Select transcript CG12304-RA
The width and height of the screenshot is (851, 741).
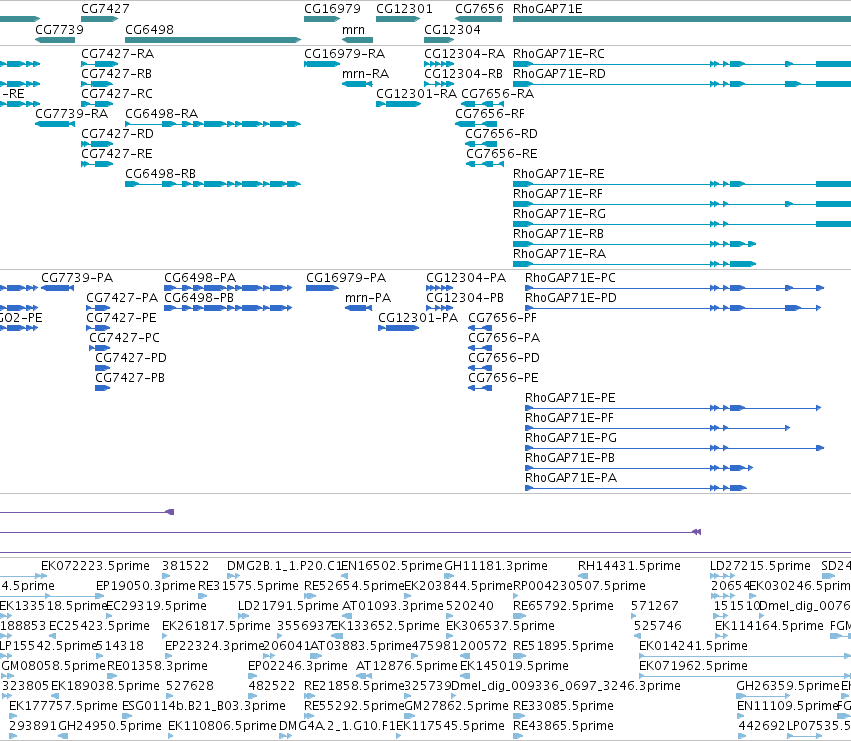click(439, 64)
